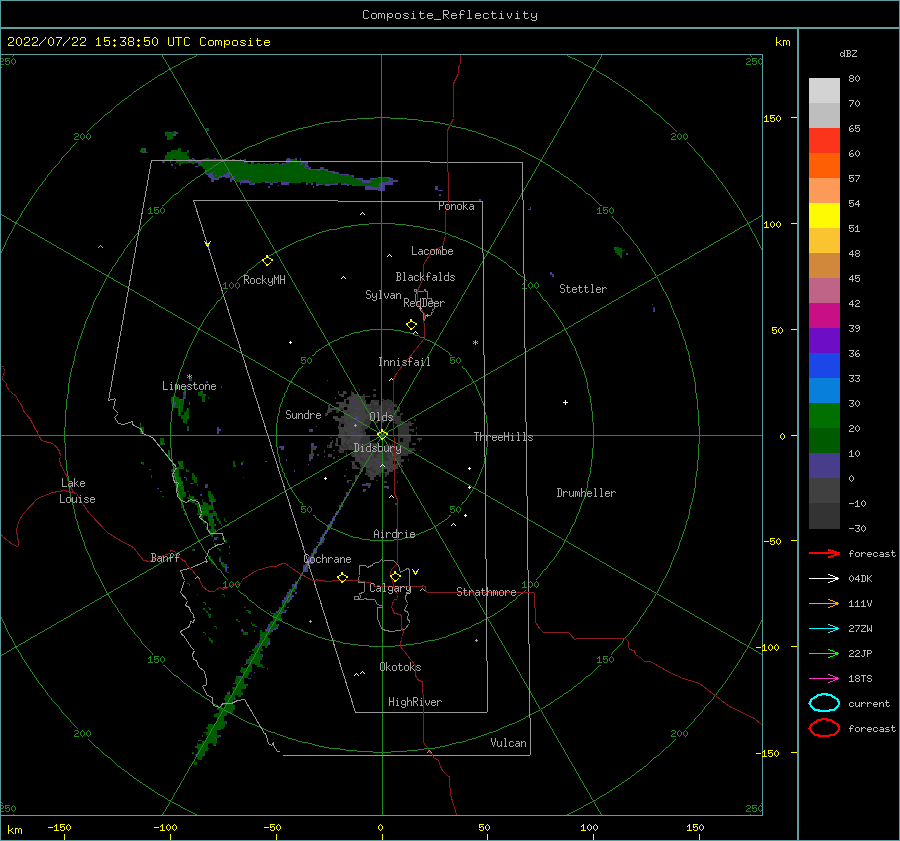The width and height of the screenshot is (900, 841).
Task: Click the Limestone label
Action: tap(189, 386)
